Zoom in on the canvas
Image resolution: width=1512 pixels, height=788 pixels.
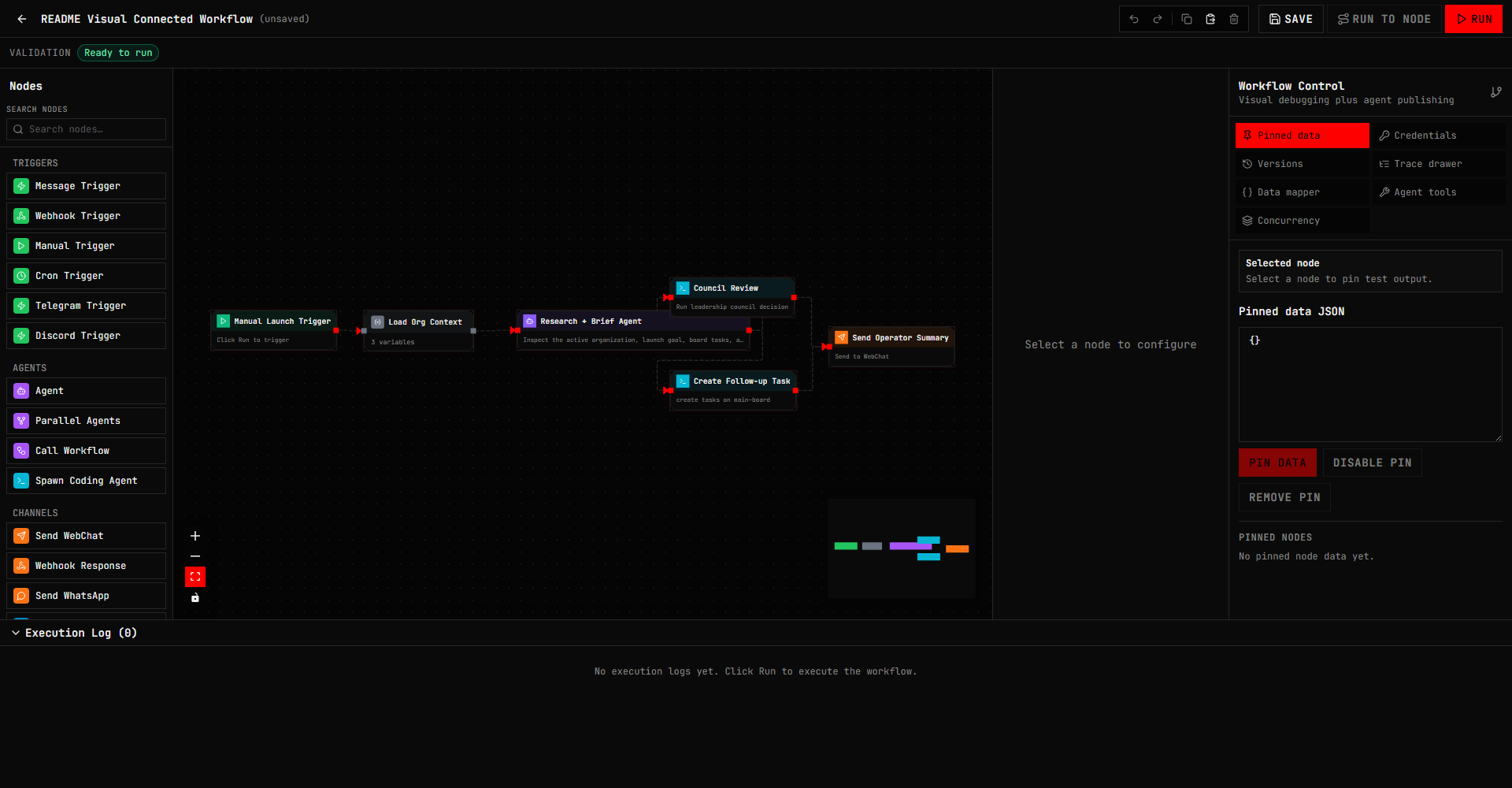pyautogui.click(x=195, y=536)
